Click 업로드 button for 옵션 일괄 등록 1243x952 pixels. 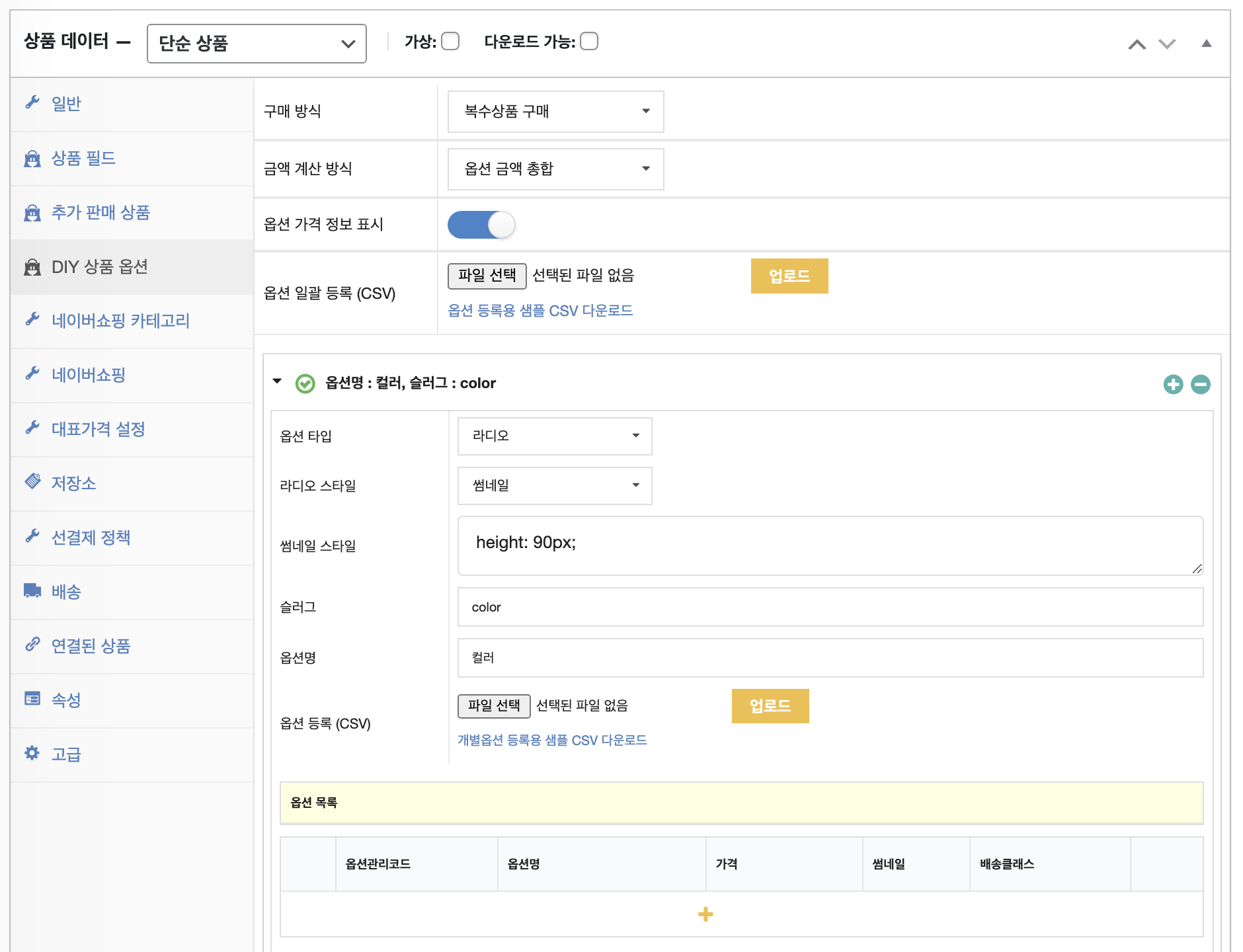click(x=789, y=276)
